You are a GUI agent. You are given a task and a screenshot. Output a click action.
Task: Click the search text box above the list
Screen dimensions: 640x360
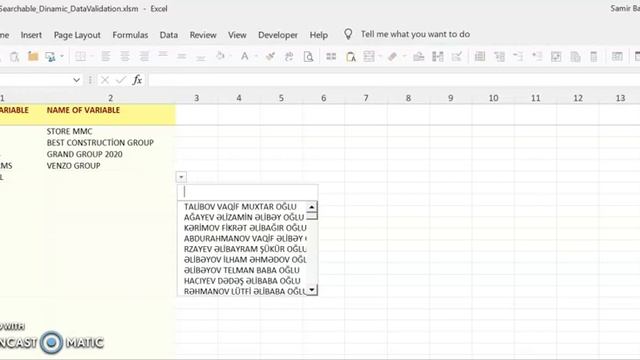[247, 192]
